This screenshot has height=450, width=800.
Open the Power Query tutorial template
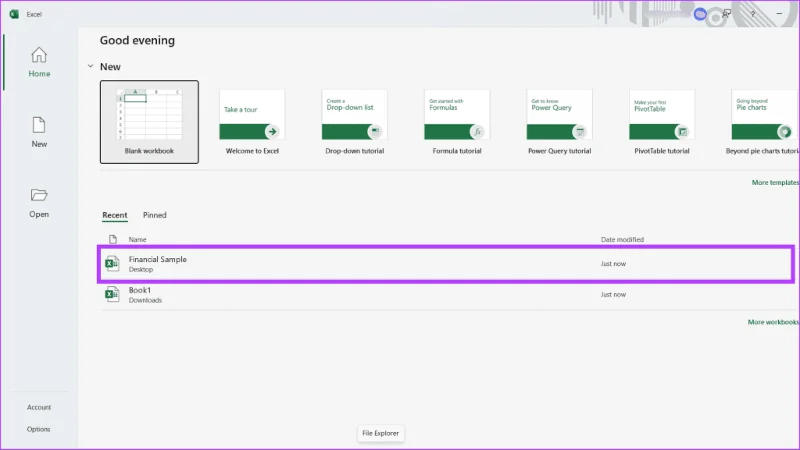click(559, 122)
